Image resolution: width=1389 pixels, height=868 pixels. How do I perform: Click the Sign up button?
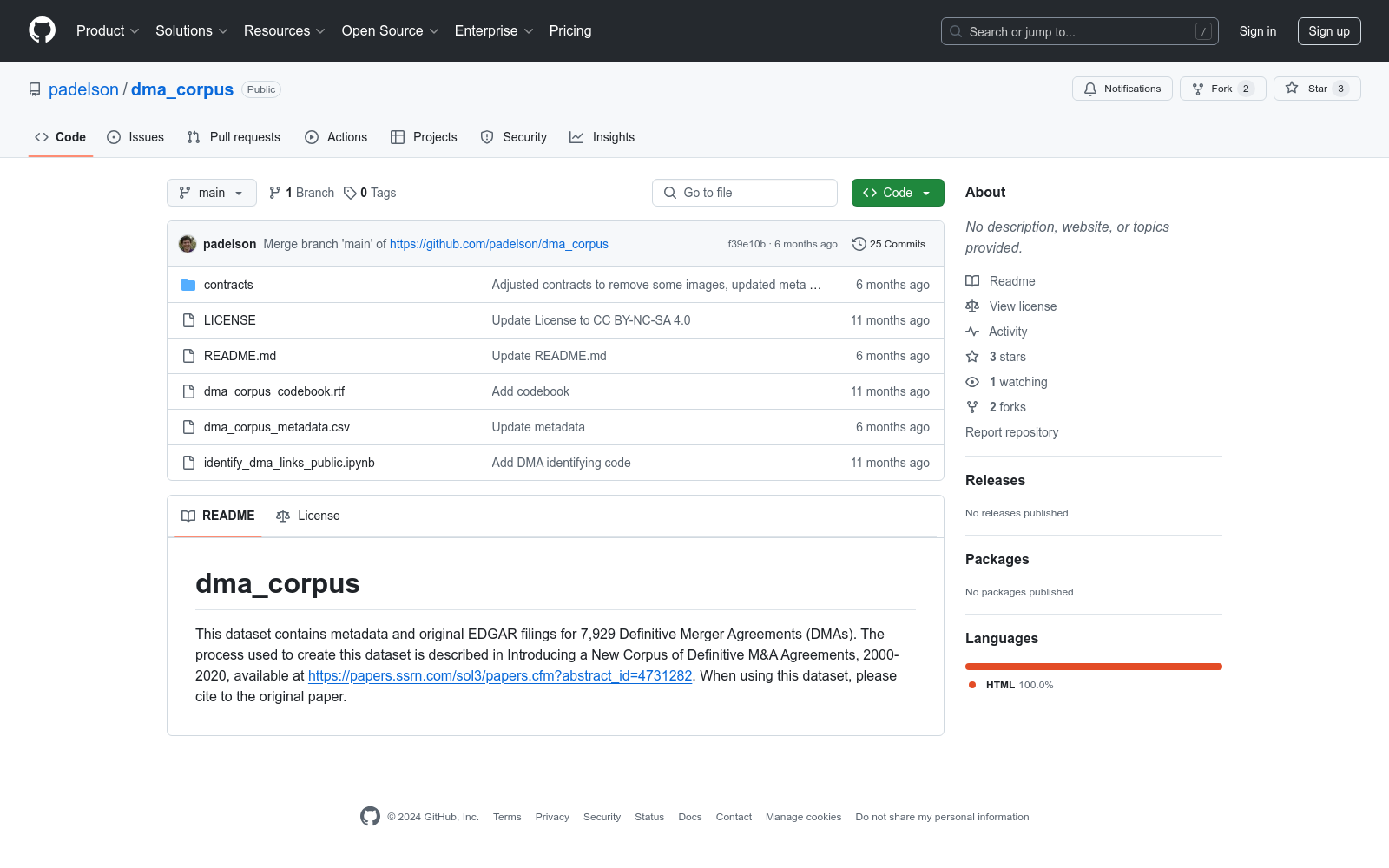point(1329,31)
